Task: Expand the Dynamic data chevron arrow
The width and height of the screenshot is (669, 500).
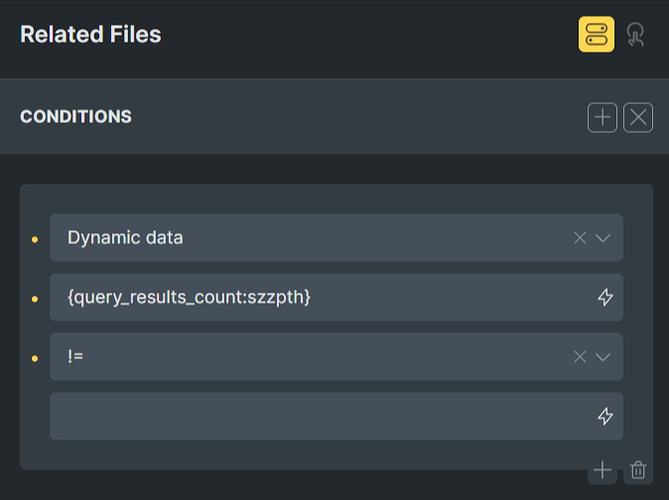Action: [602, 238]
